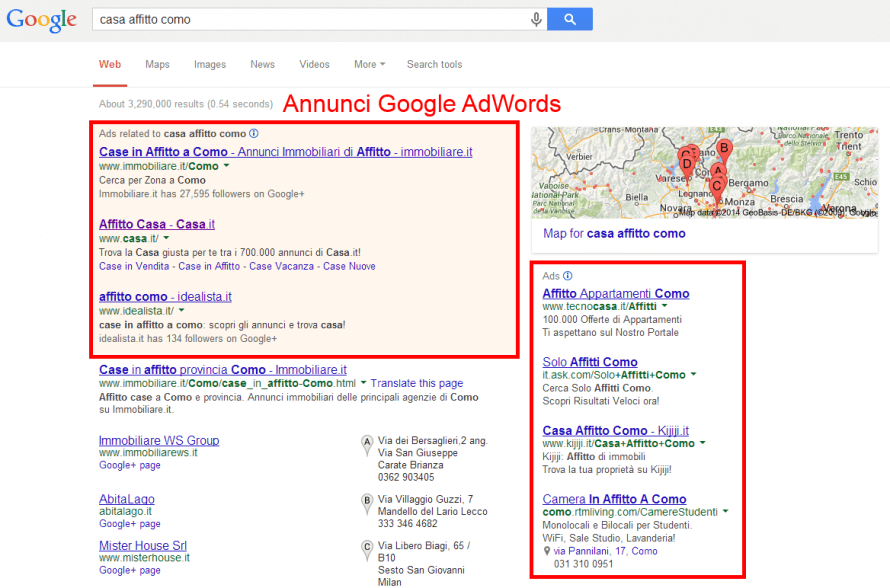Open the More dropdown menu
Image resolution: width=890 pixels, height=588 pixels.
pyautogui.click(x=370, y=65)
